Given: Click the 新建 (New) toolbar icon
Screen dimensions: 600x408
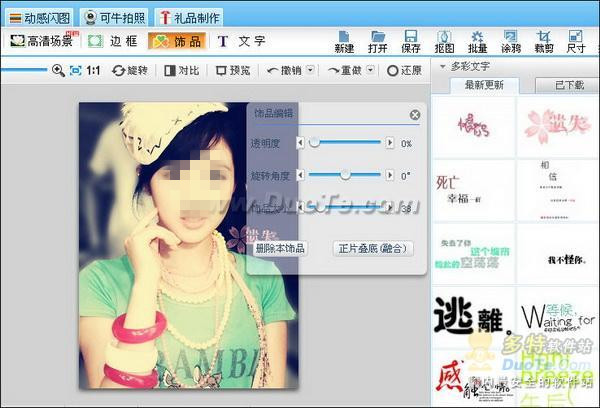Looking at the screenshot, I should (344, 40).
